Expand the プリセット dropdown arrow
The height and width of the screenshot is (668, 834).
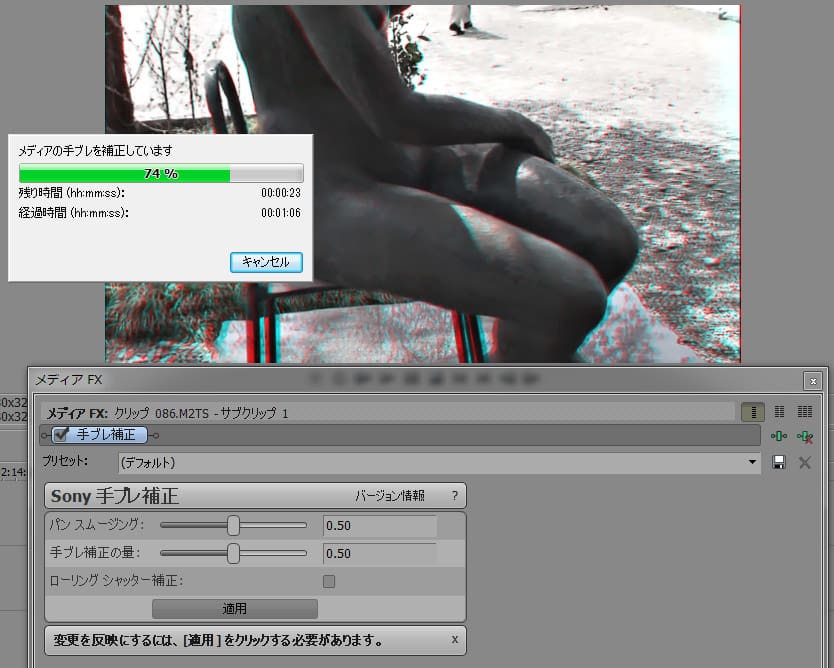point(754,462)
